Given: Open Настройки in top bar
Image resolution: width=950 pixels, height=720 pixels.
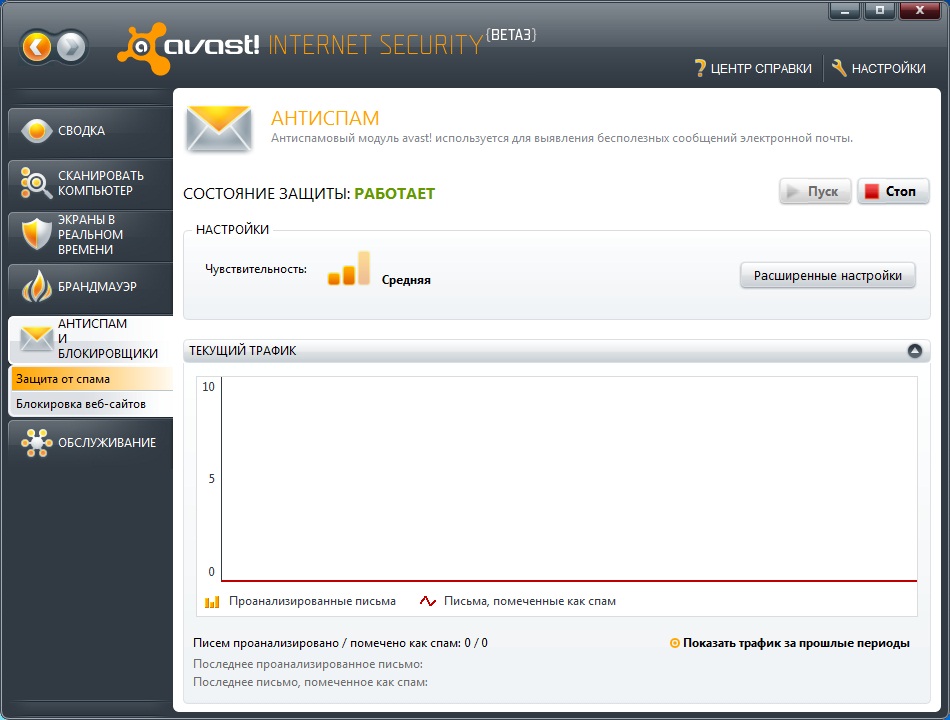Looking at the screenshot, I should pos(879,68).
